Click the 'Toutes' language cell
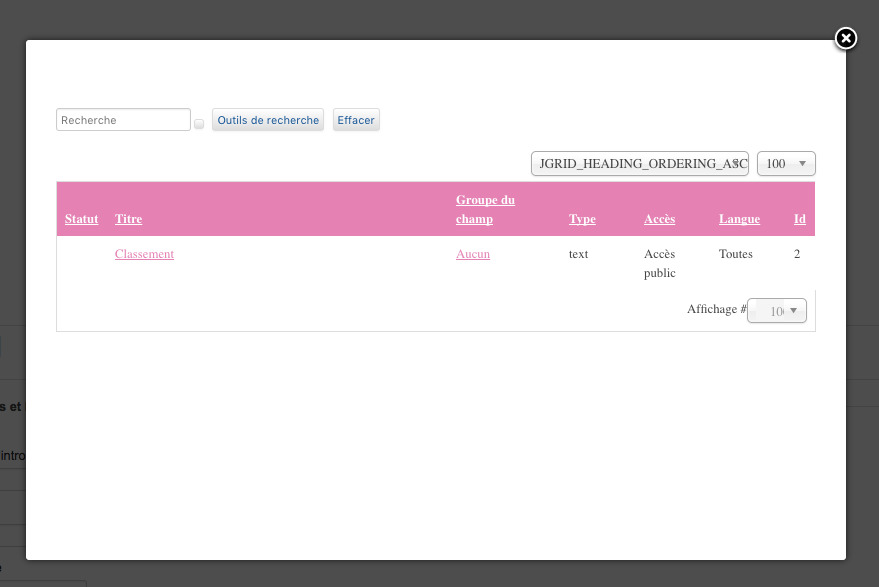Viewport: 879px width, 587px height. [x=735, y=254]
